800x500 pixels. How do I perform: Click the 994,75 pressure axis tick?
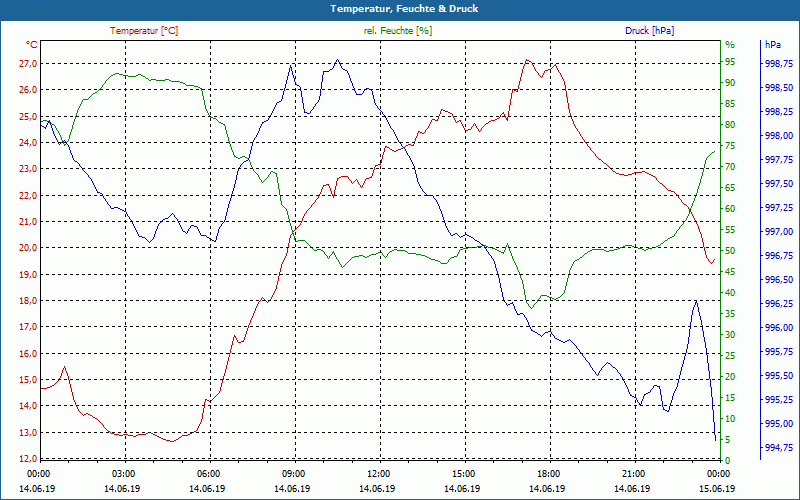(779, 447)
